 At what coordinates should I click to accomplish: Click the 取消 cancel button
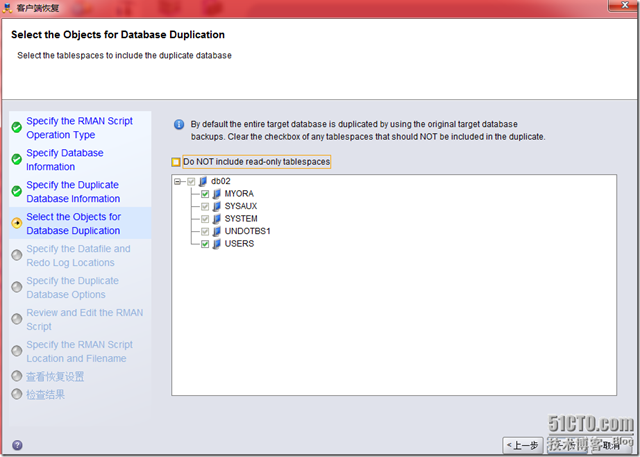pyautogui.click(x=611, y=445)
